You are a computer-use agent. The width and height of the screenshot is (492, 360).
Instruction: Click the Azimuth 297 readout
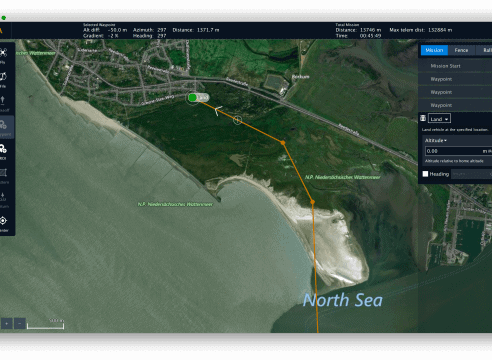(x=149, y=30)
